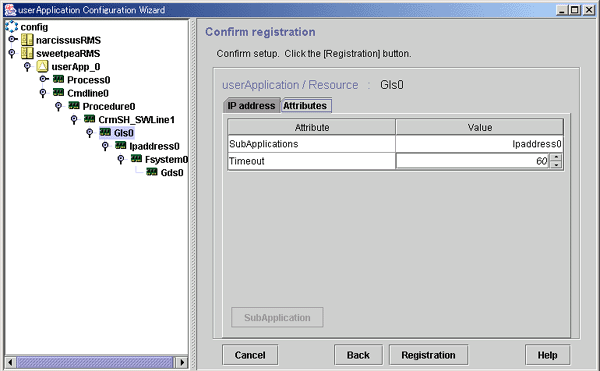Click the tree horizontal scrollbar thumb
This screenshot has height=371, width=600.
pyautogui.click(x=95, y=362)
